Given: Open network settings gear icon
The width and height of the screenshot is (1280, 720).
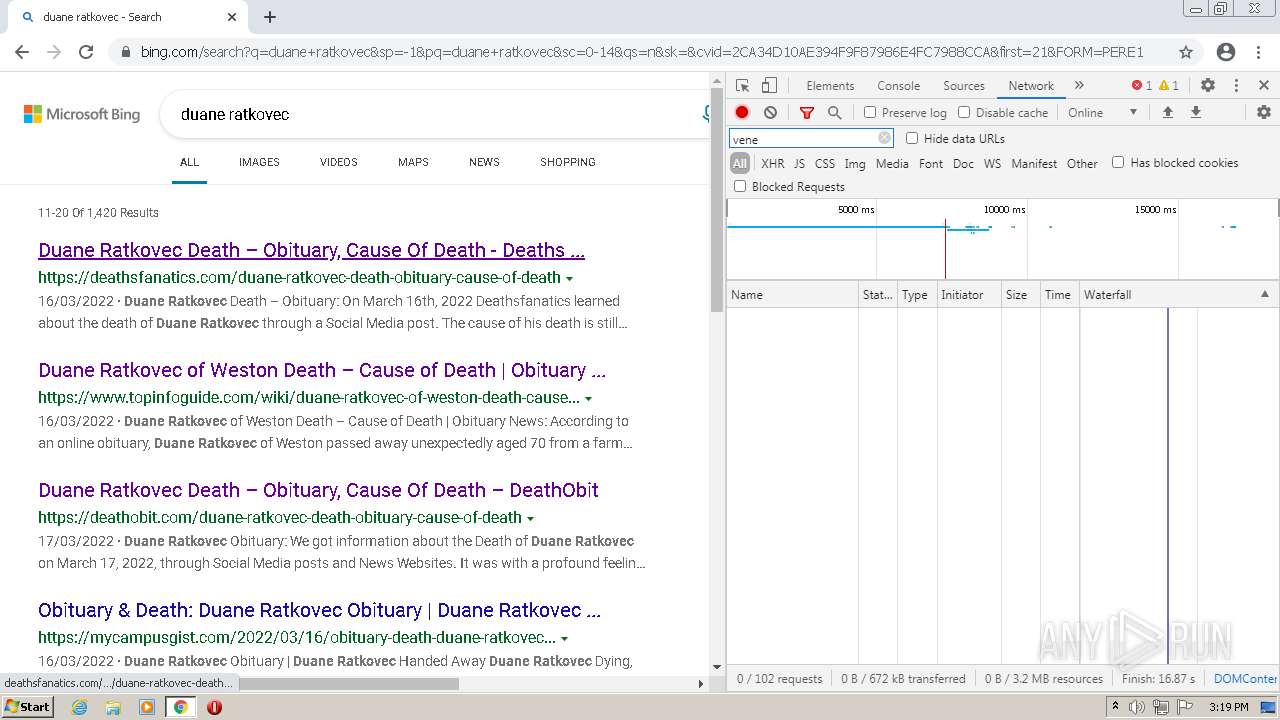Looking at the screenshot, I should click(1264, 113).
